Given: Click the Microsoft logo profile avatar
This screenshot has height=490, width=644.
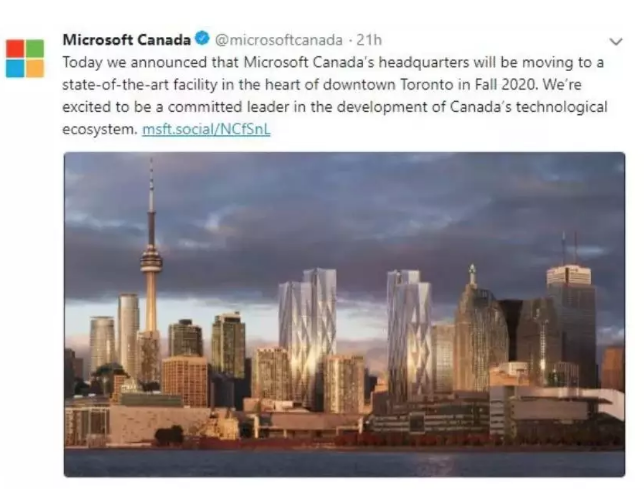Looking at the screenshot, I should 25,59.
